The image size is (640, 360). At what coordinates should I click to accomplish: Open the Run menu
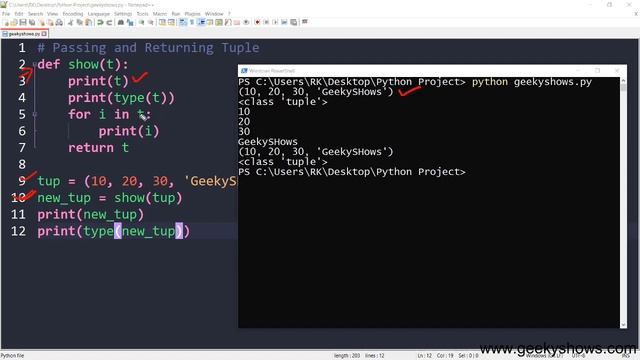click(176, 14)
